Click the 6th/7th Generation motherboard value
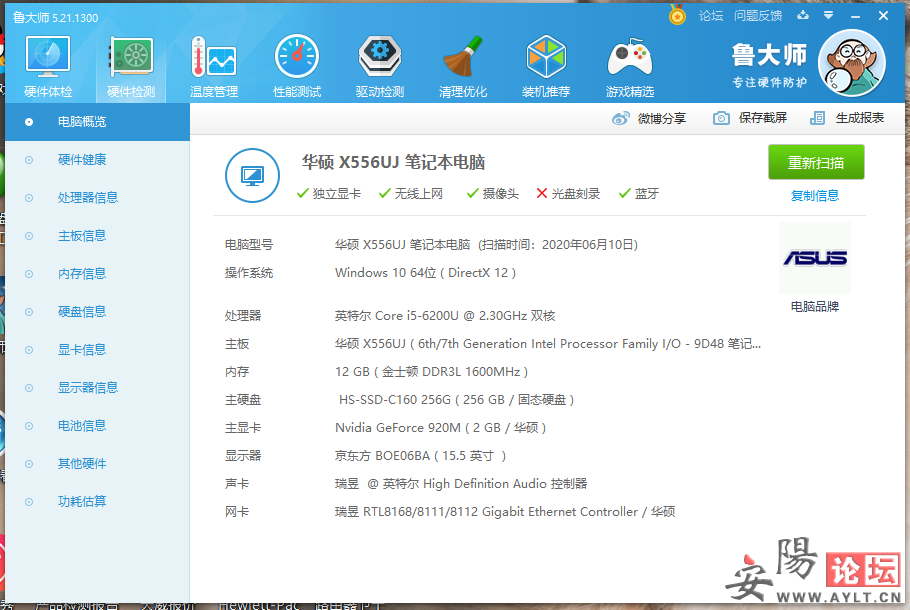This screenshot has height=610, width=910. (x=548, y=344)
